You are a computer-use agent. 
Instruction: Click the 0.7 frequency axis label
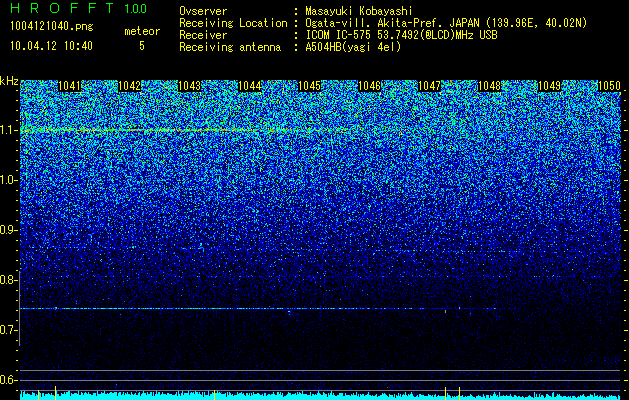(x=8, y=330)
